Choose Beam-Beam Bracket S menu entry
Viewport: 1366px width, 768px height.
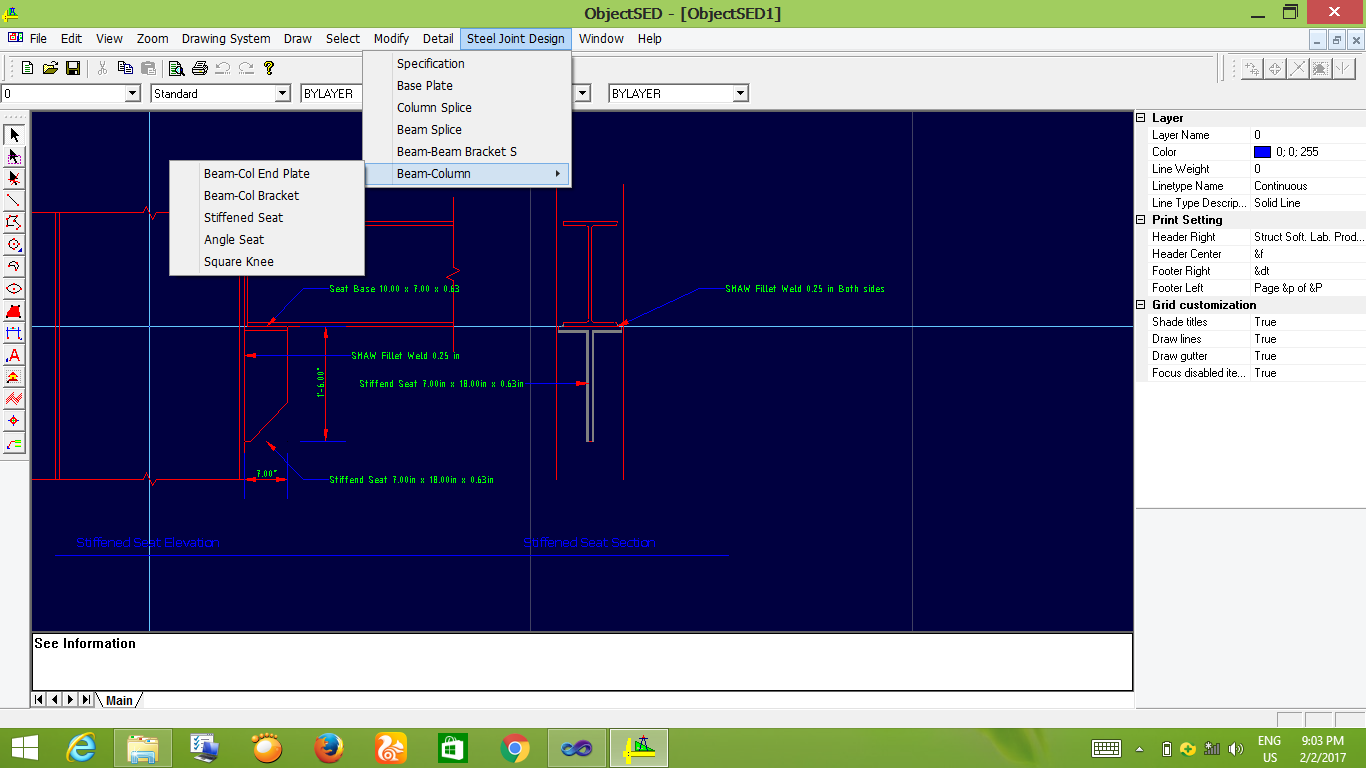pos(467,152)
